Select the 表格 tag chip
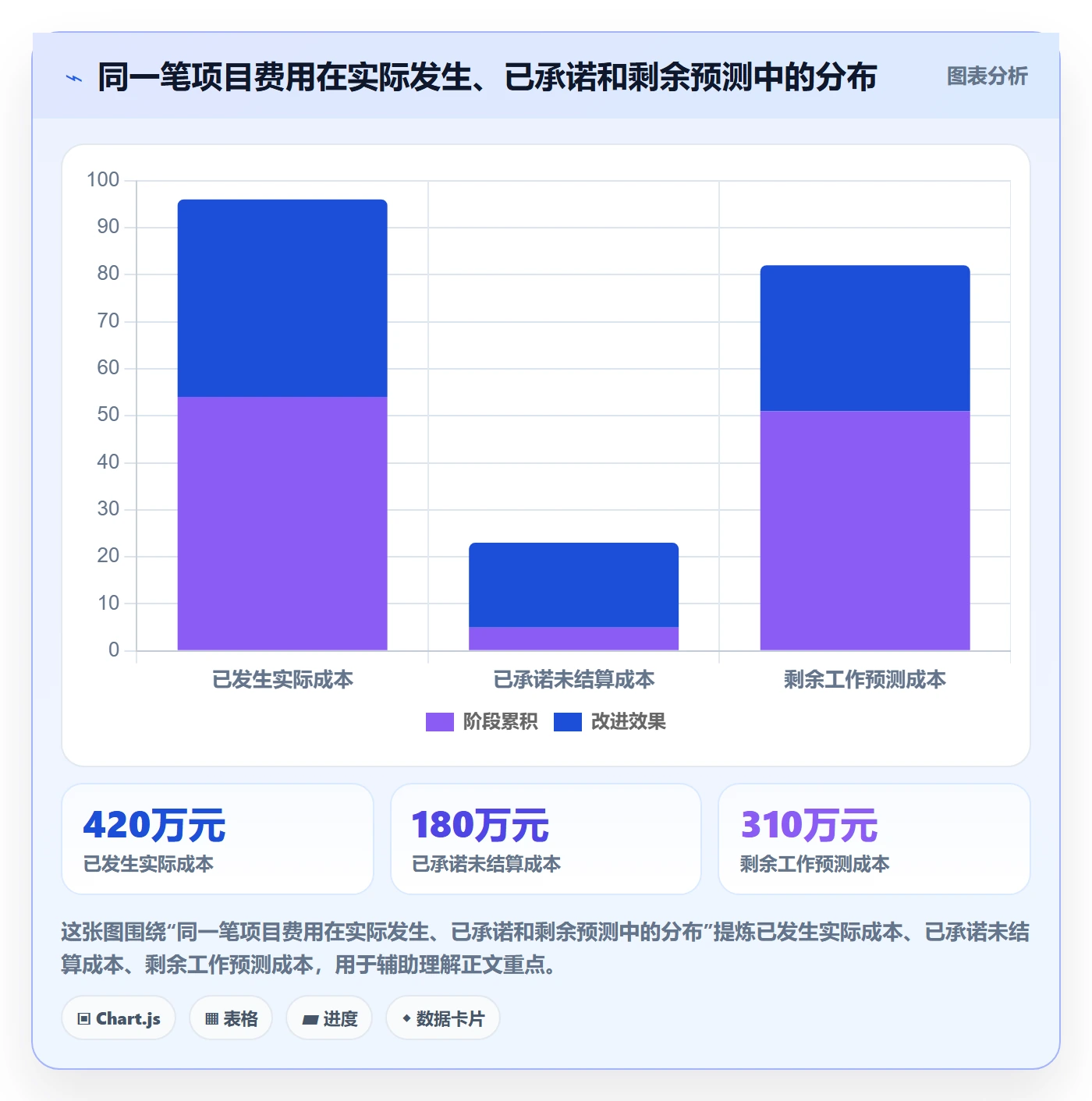The width and height of the screenshot is (1092, 1101). pyautogui.click(x=231, y=1018)
